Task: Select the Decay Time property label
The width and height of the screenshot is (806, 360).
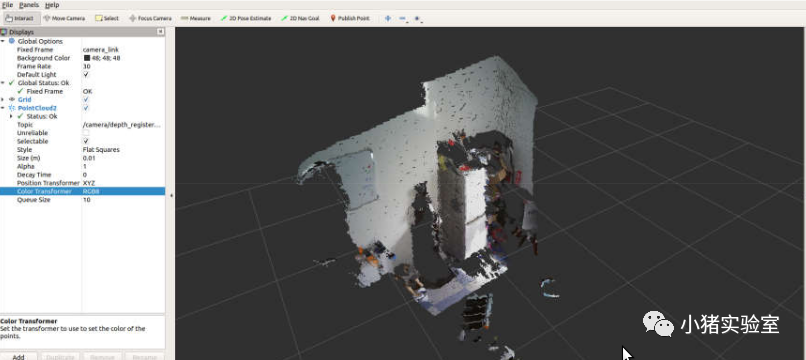Action: (34, 175)
